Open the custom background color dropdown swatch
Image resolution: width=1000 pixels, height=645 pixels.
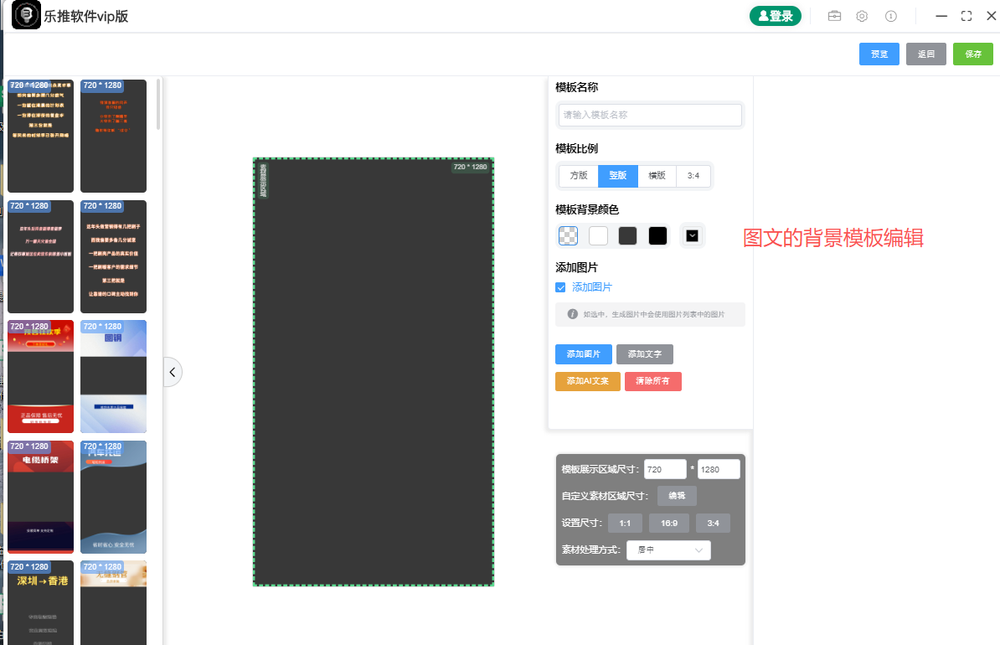692,235
